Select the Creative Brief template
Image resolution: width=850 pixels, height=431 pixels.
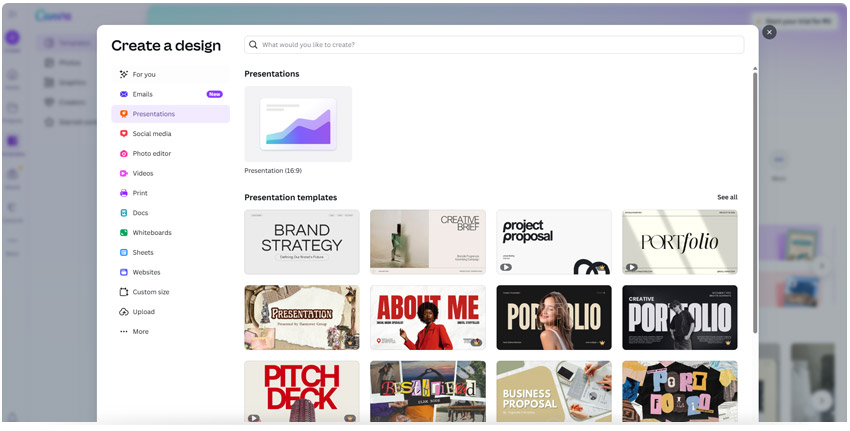tap(428, 242)
